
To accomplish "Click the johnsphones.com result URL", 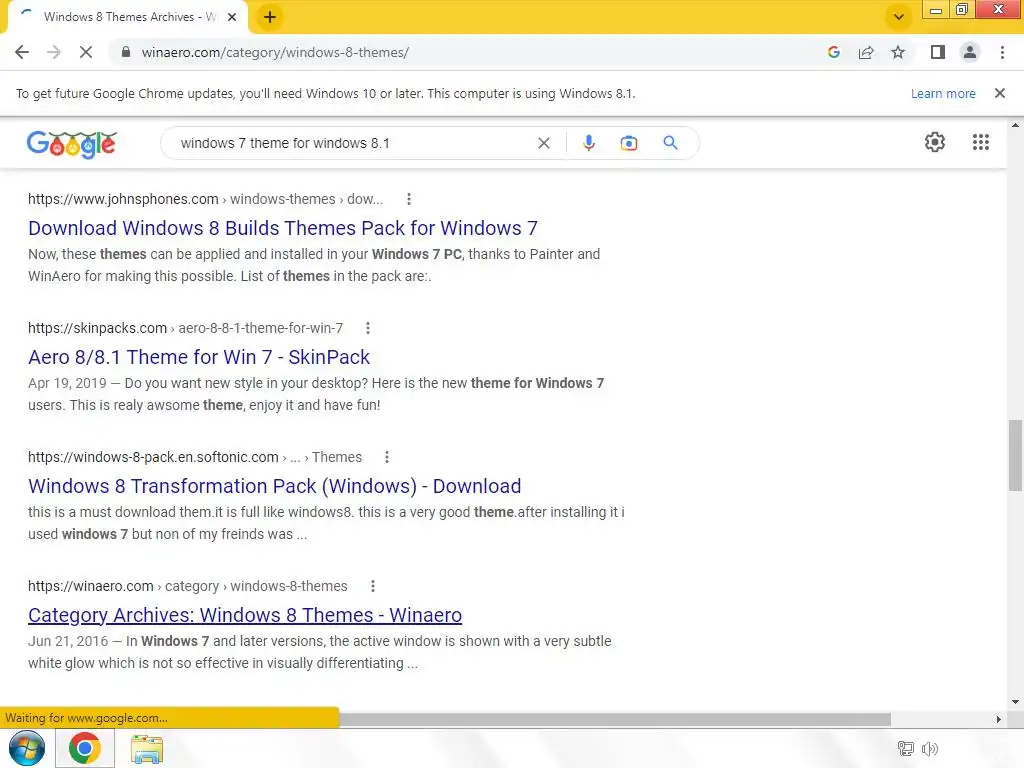I will tap(205, 199).
